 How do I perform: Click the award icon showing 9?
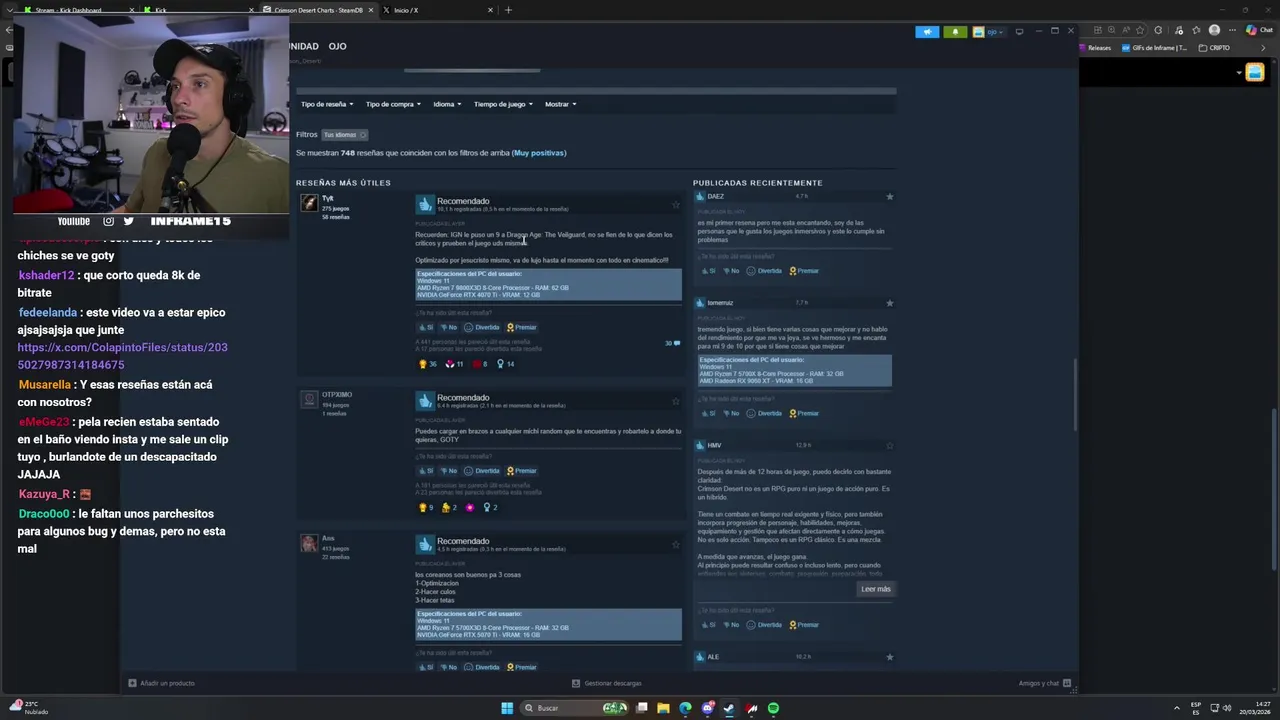[x=427, y=507]
